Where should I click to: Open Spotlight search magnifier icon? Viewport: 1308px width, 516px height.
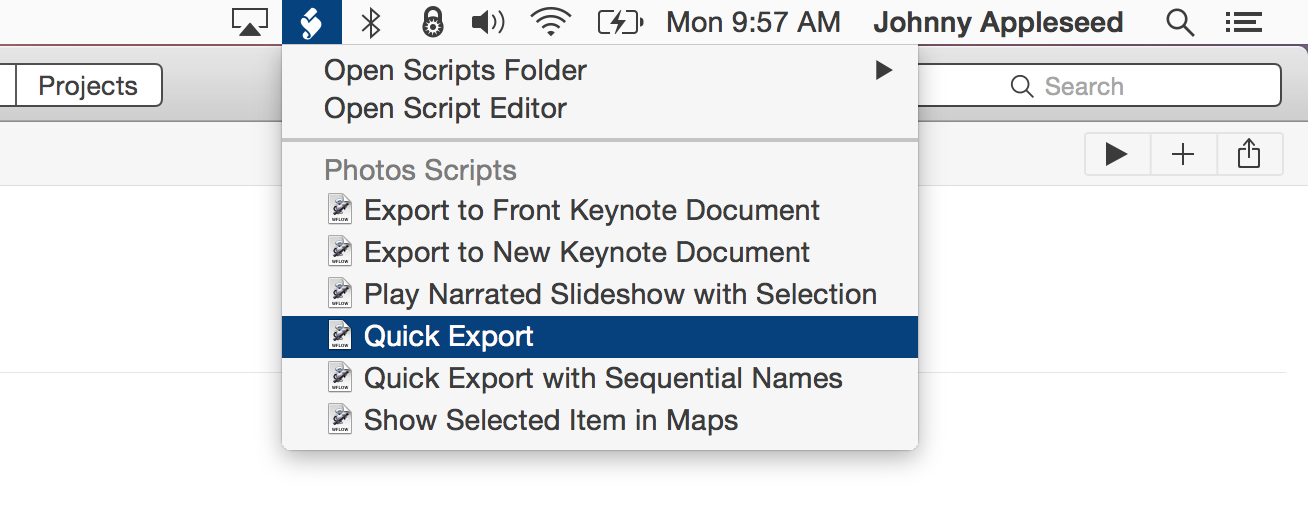(1181, 22)
